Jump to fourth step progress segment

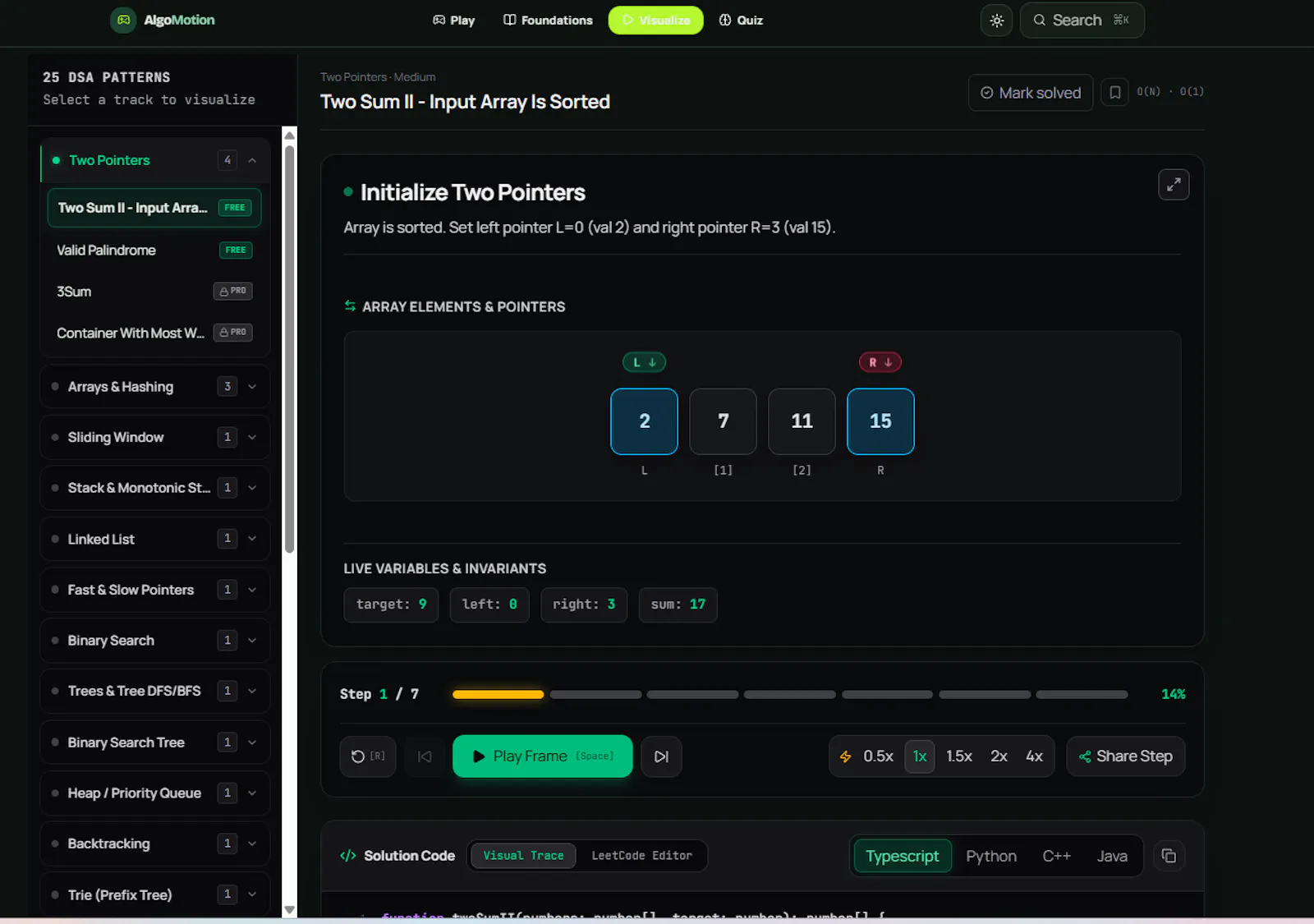pos(789,694)
